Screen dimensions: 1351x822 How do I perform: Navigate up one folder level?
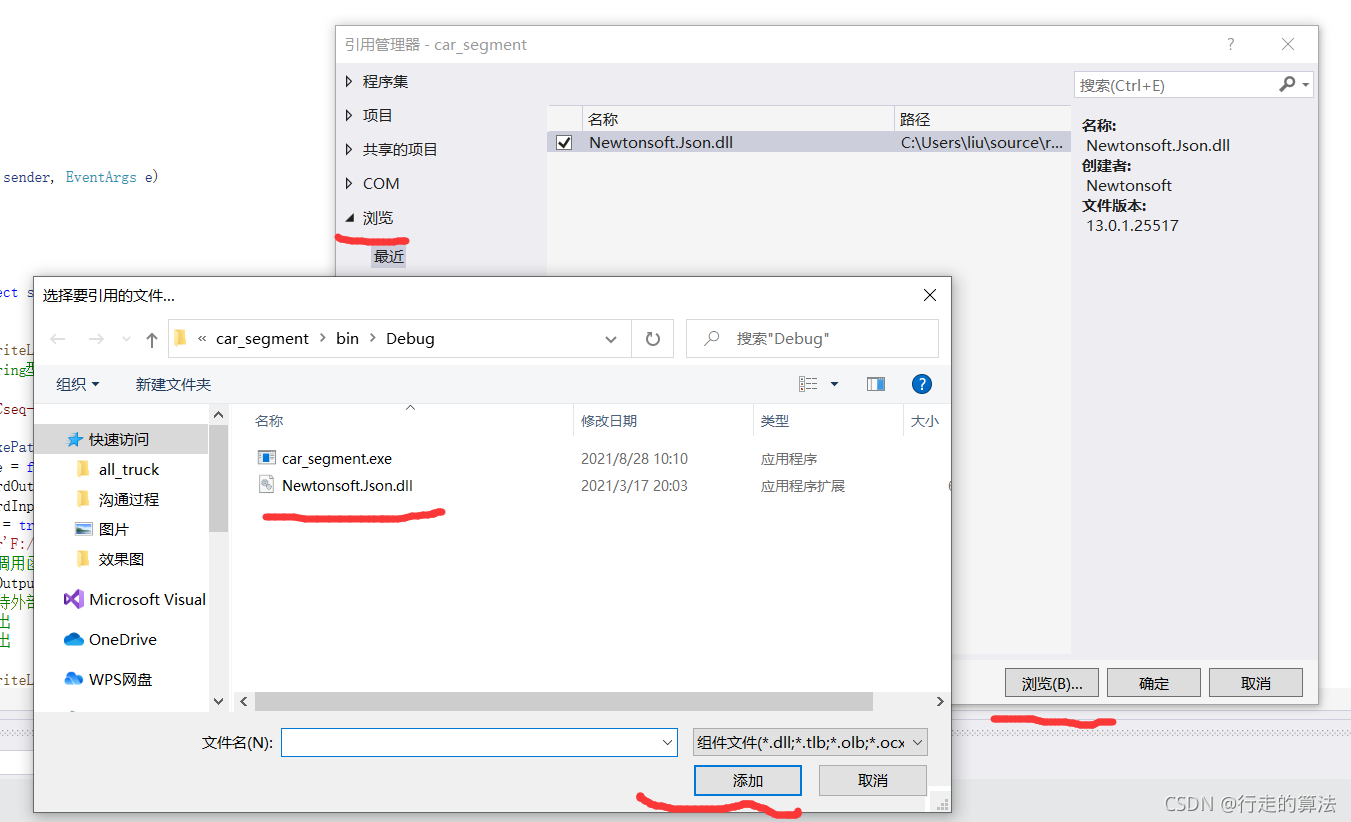coord(151,338)
